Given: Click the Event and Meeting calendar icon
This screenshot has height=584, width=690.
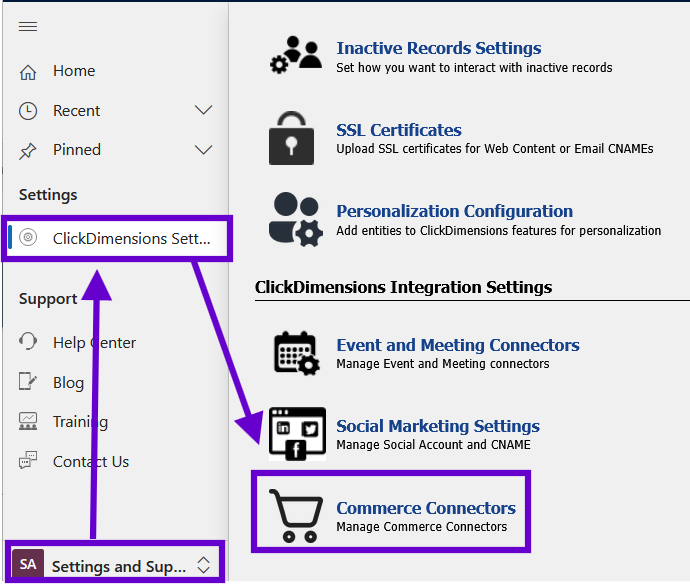Looking at the screenshot, I should tap(297, 353).
